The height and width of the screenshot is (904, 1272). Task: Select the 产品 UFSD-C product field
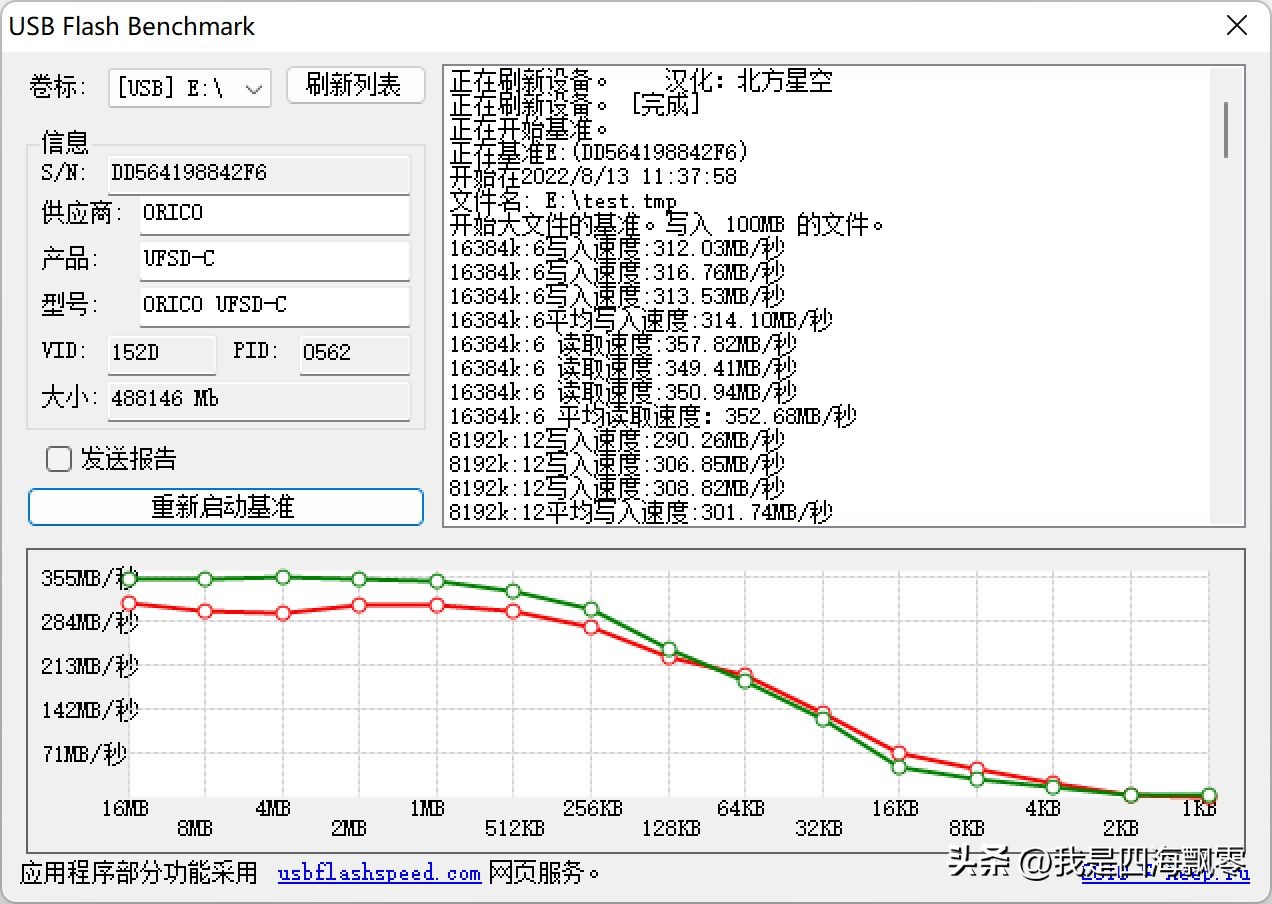pyautogui.click(x=274, y=259)
